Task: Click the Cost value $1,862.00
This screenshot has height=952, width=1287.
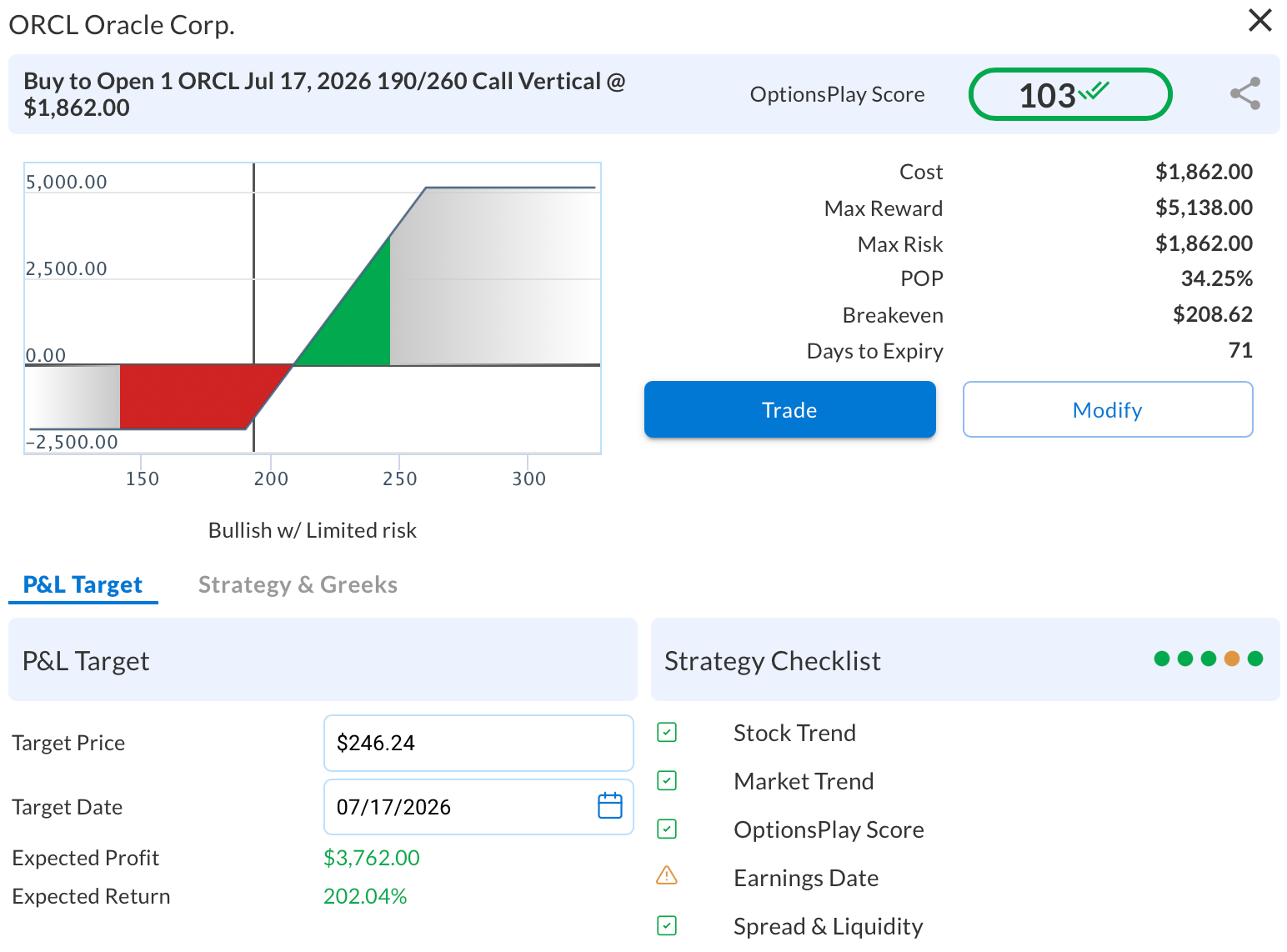Action: 1204,172
